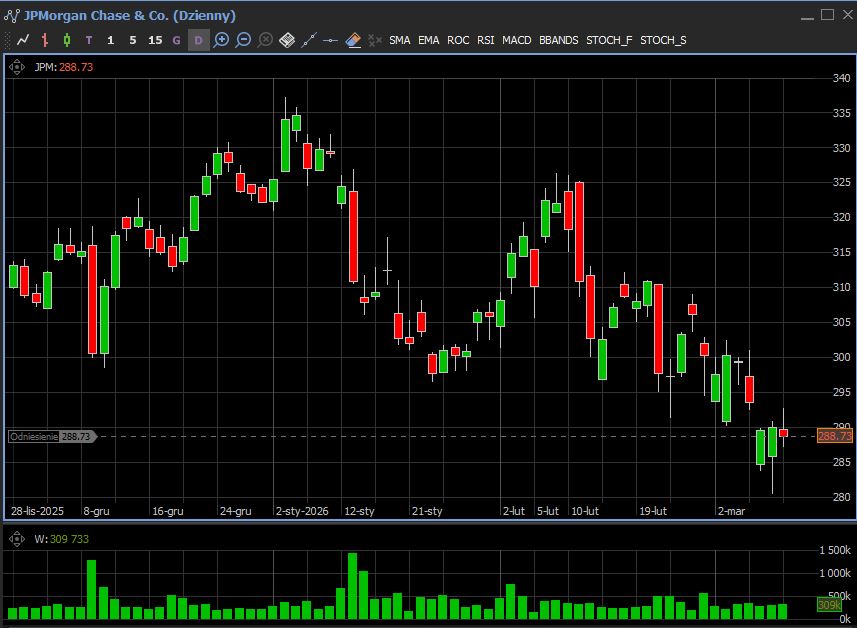
Task: Click the eraser tool icon
Action: coord(353,40)
